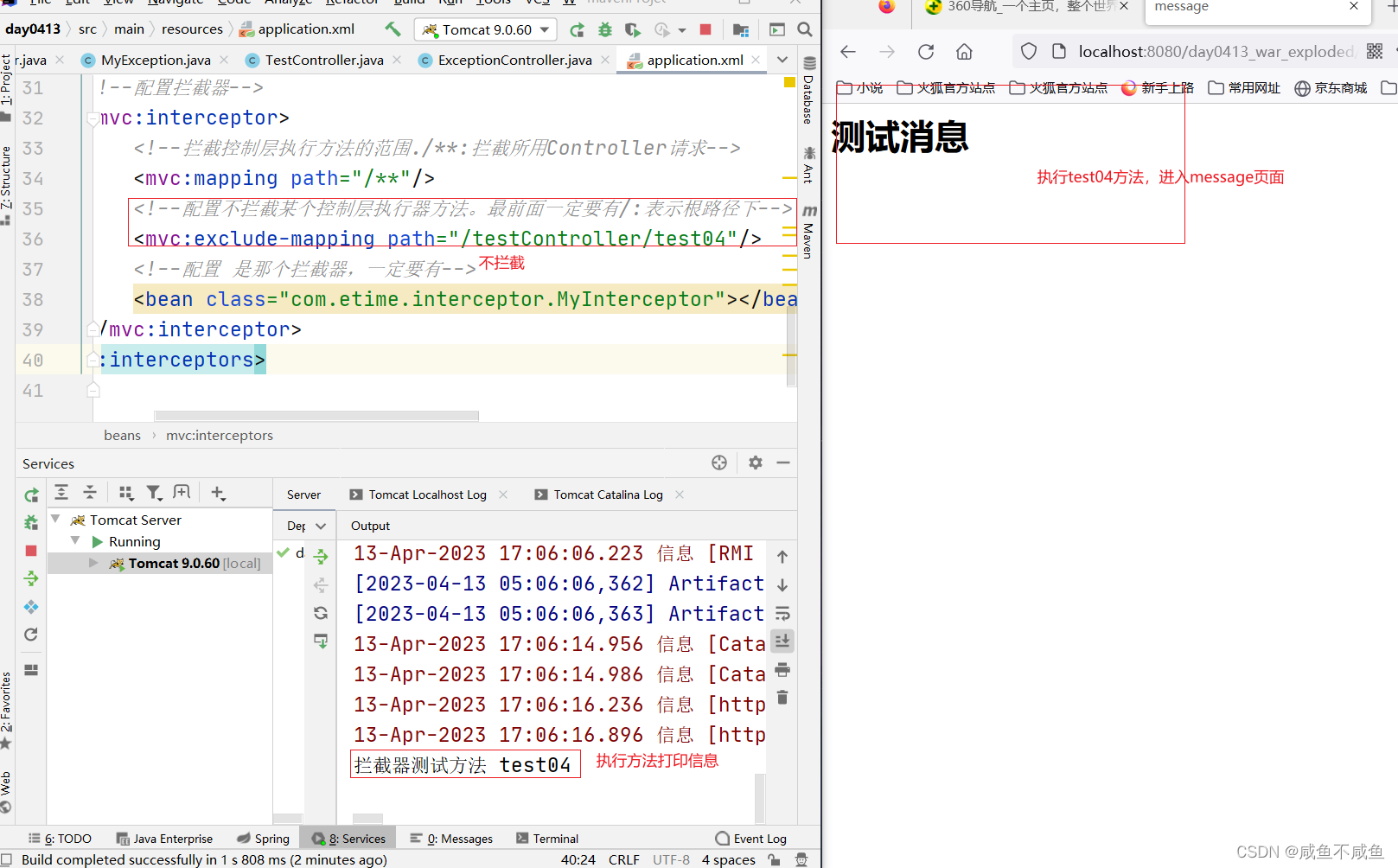
Task: Rerun Tomcat 9.0.60 from the toolbar
Action: tap(577, 30)
